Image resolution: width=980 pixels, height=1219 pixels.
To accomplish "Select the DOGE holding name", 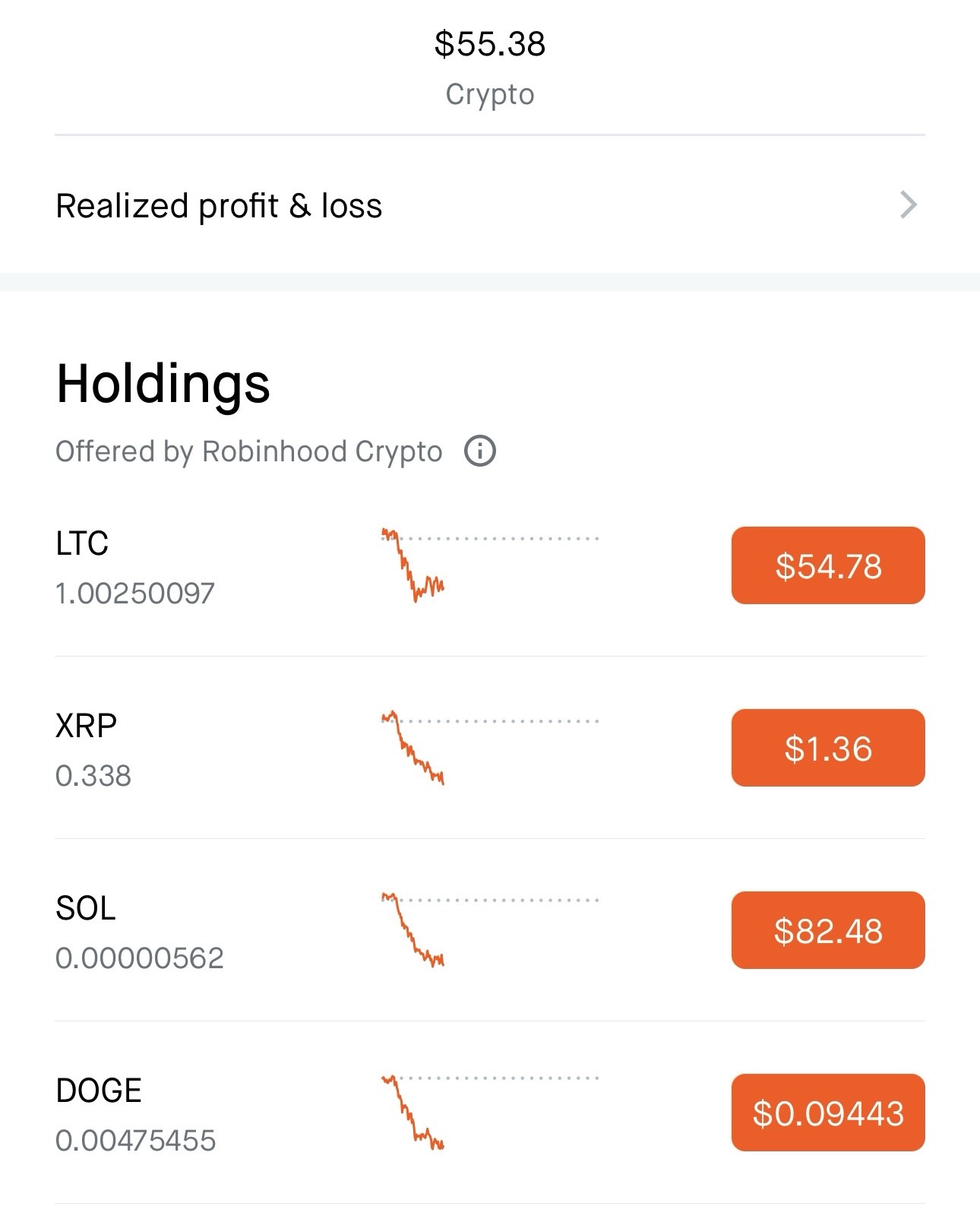I will [99, 1091].
